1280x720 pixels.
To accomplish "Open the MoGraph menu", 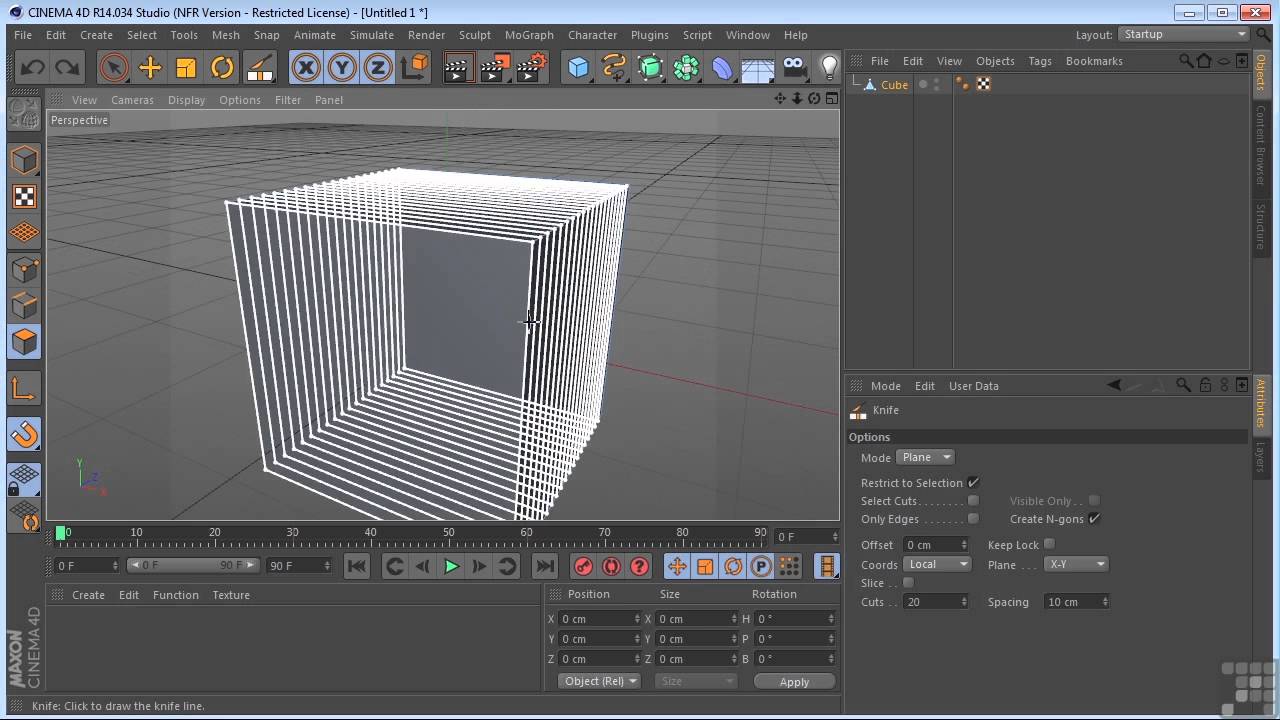I will pyautogui.click(x=529, y=35).
